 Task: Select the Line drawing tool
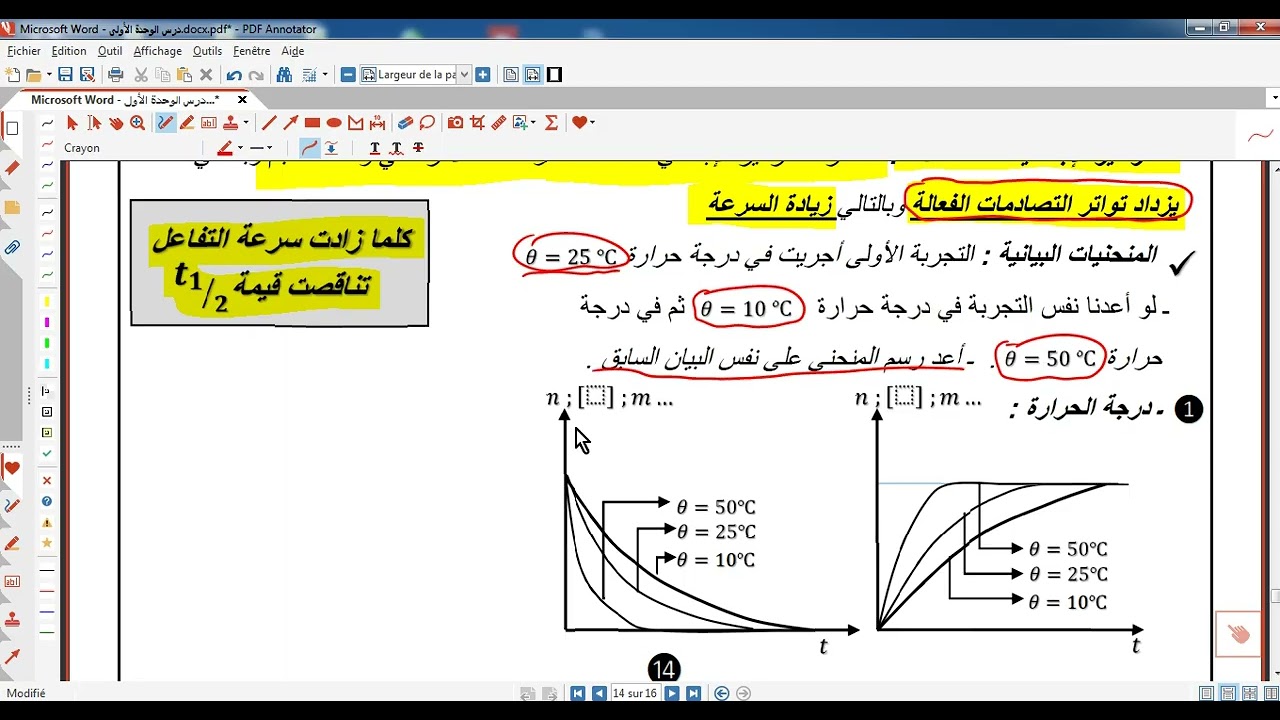click(269, 123)
